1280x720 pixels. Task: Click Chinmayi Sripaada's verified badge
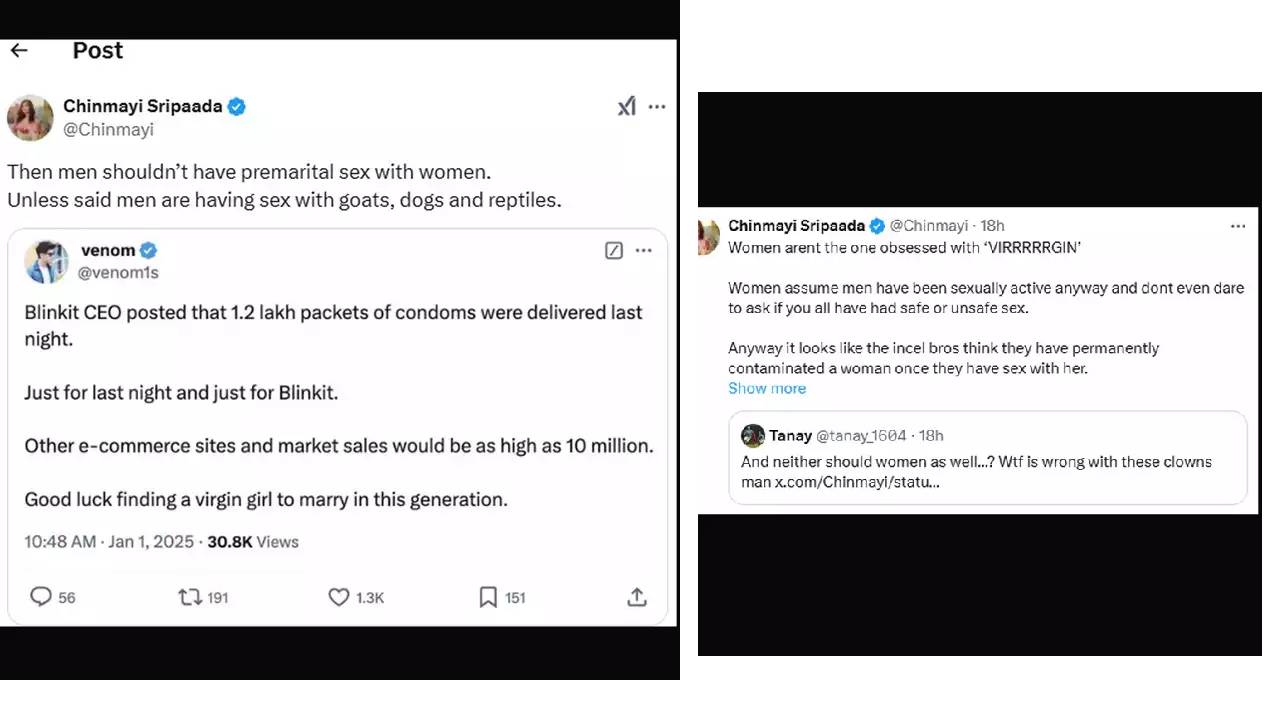coord(237,107)
